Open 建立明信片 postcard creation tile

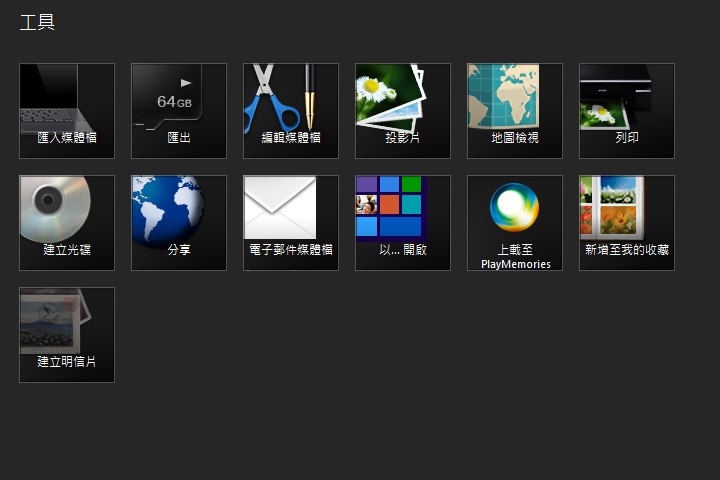(x=67, y=335)
